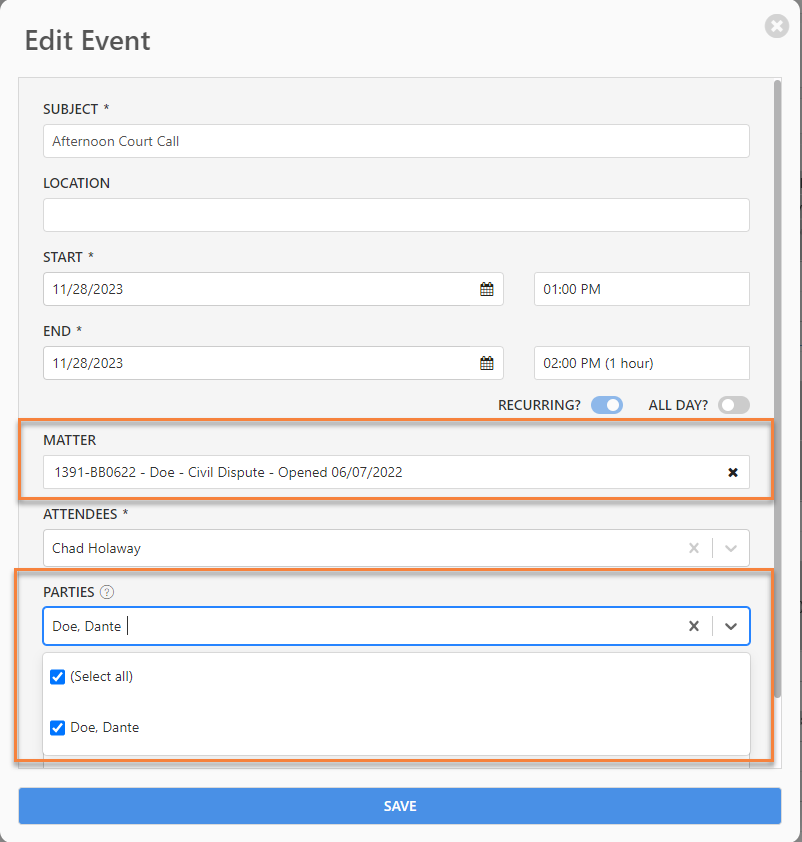Open the End date calendar picker
The height and width of the screenshot is (842, 802).
[x=486, y=364]
